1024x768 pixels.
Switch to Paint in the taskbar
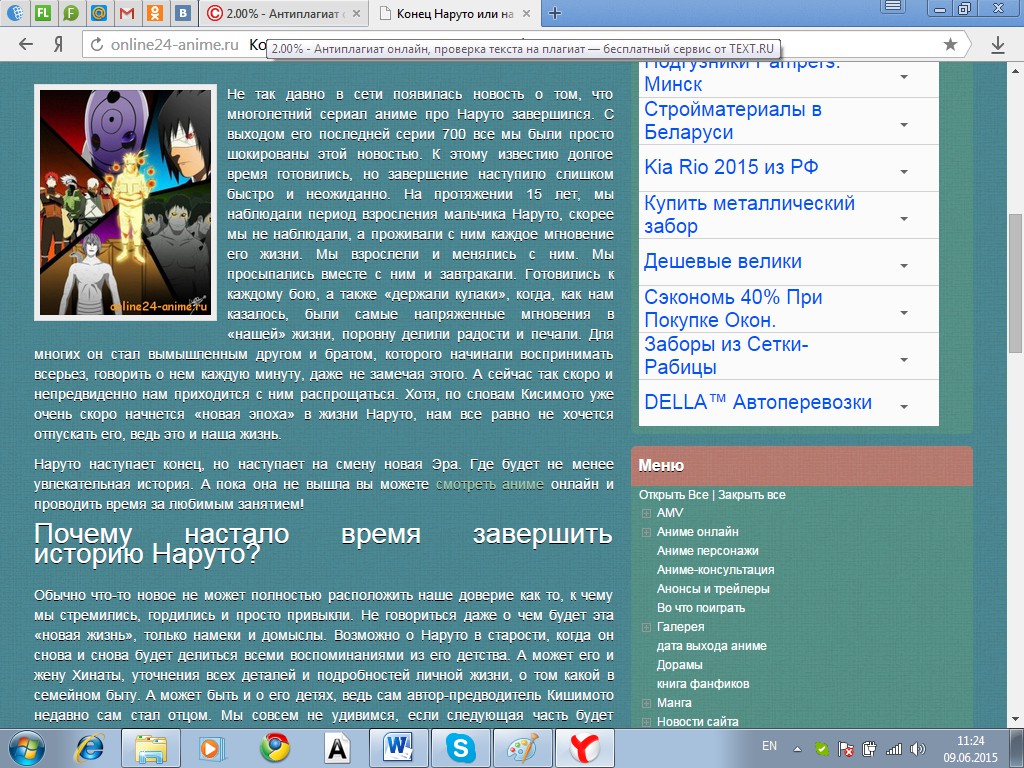[x=522, y=748]
